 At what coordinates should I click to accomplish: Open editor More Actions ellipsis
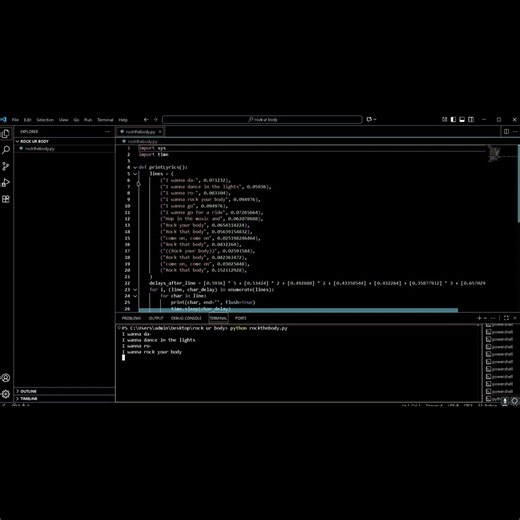point(515,132)
